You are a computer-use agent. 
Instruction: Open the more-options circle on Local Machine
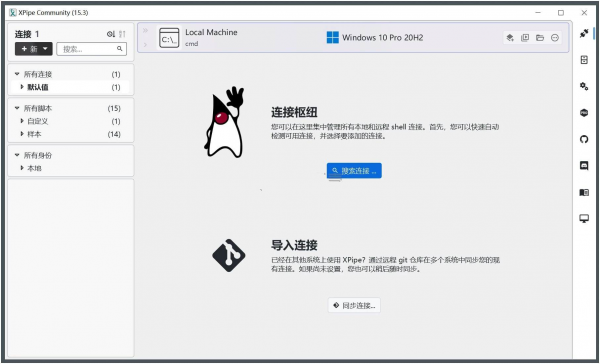pyautogui.click(x=555, y=38)
